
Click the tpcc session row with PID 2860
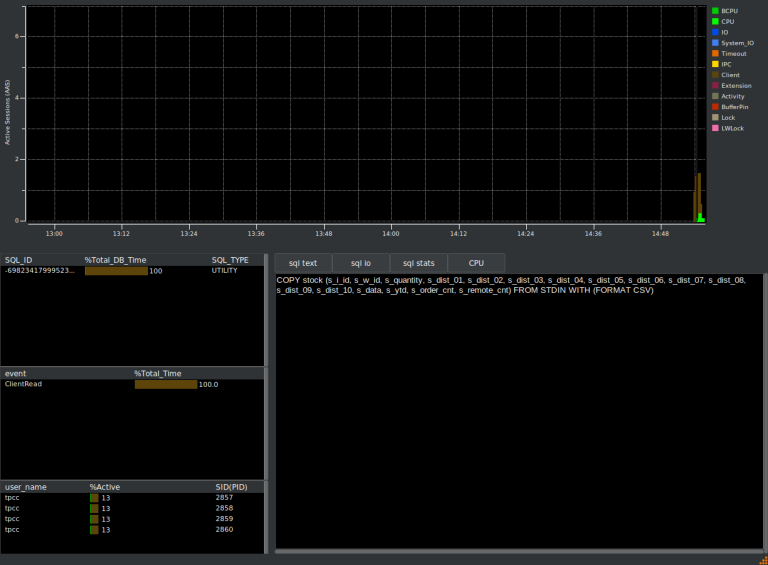point(130,530)
